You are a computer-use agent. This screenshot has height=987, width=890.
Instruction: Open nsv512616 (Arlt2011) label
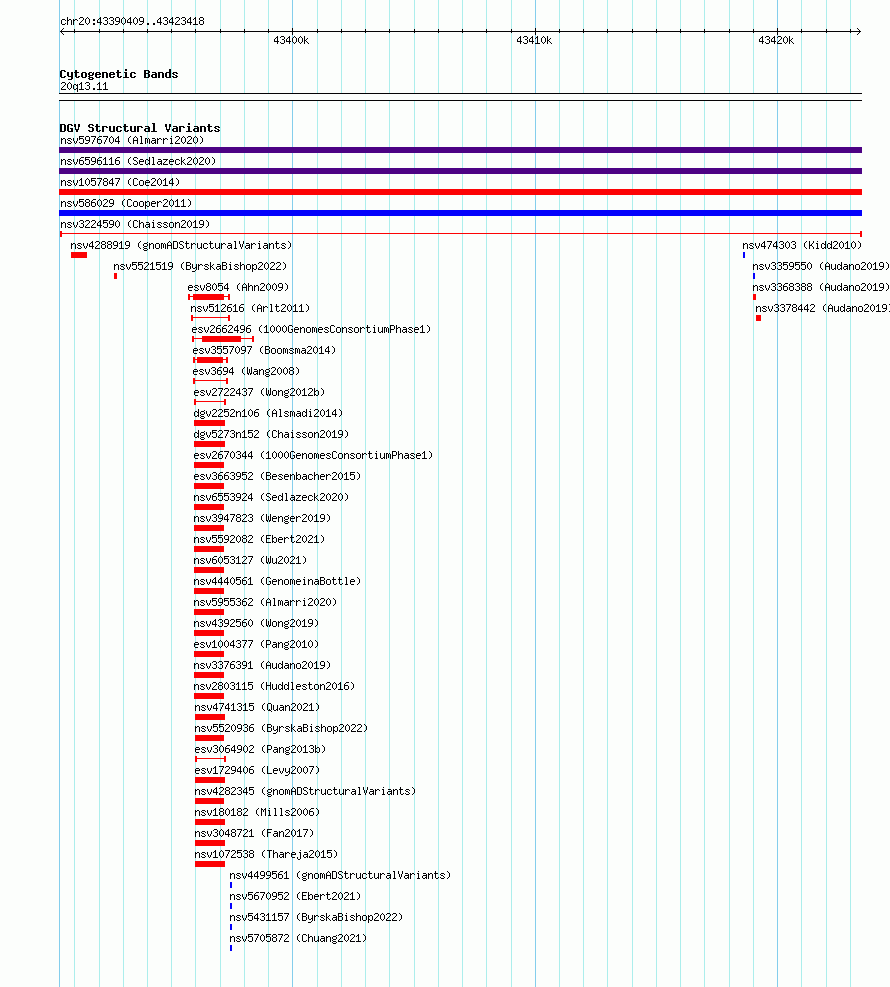tap(251, 308)
